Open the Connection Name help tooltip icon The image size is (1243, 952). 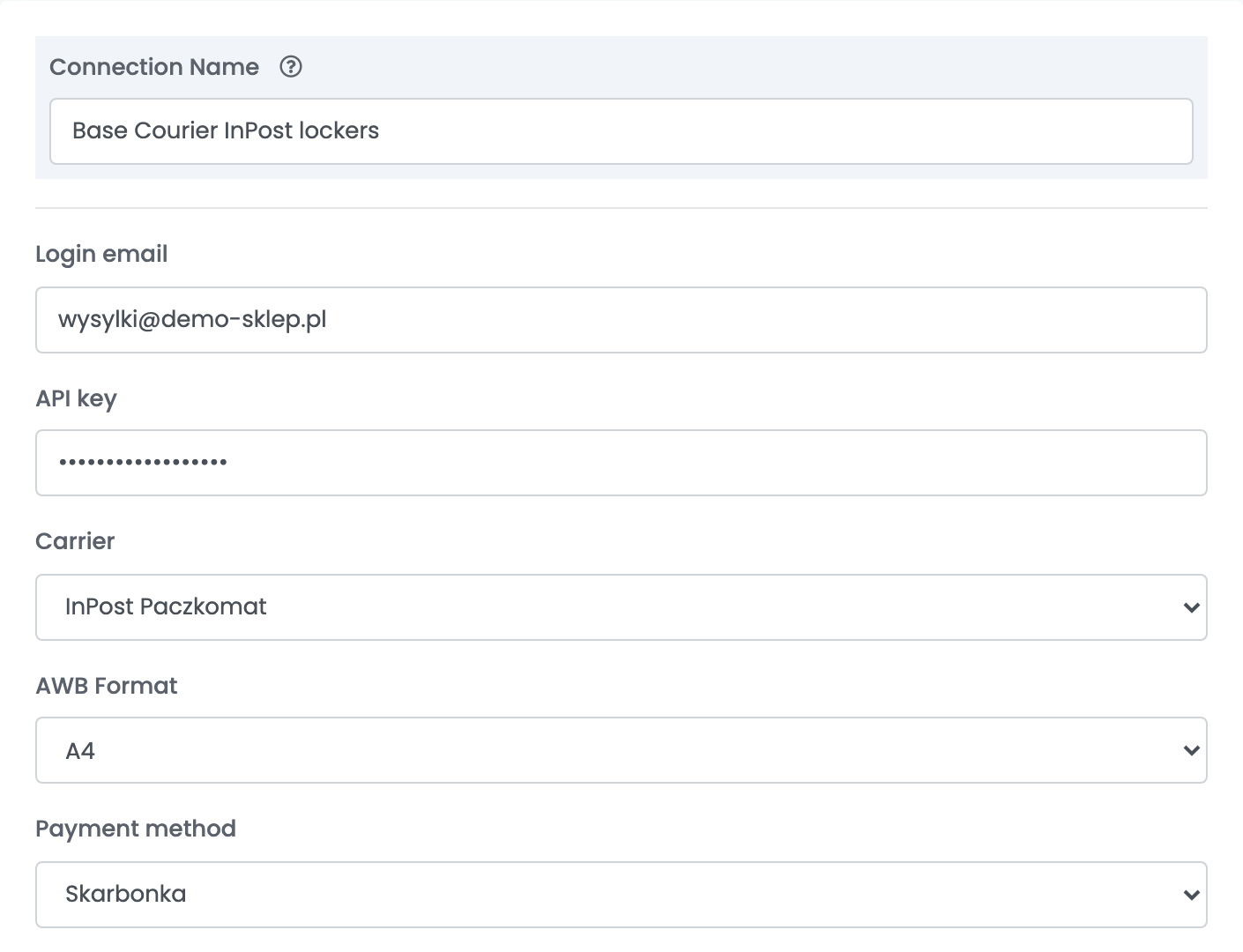click(x=291, y=67)
